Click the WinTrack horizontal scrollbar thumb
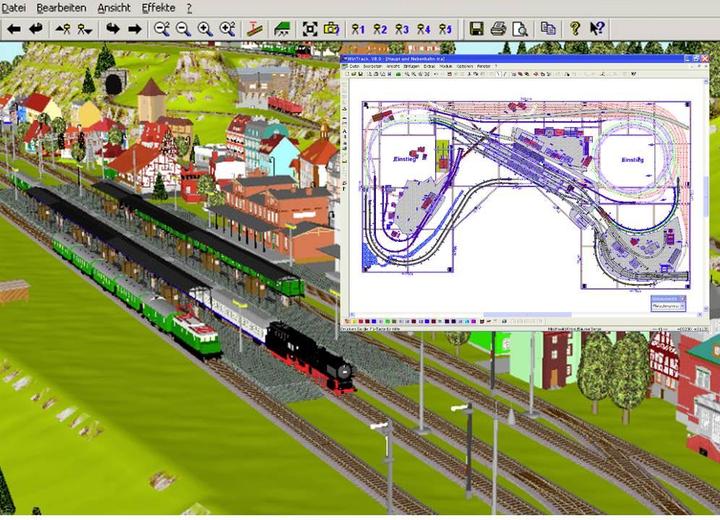720x520 pixels. pos(528,315)
